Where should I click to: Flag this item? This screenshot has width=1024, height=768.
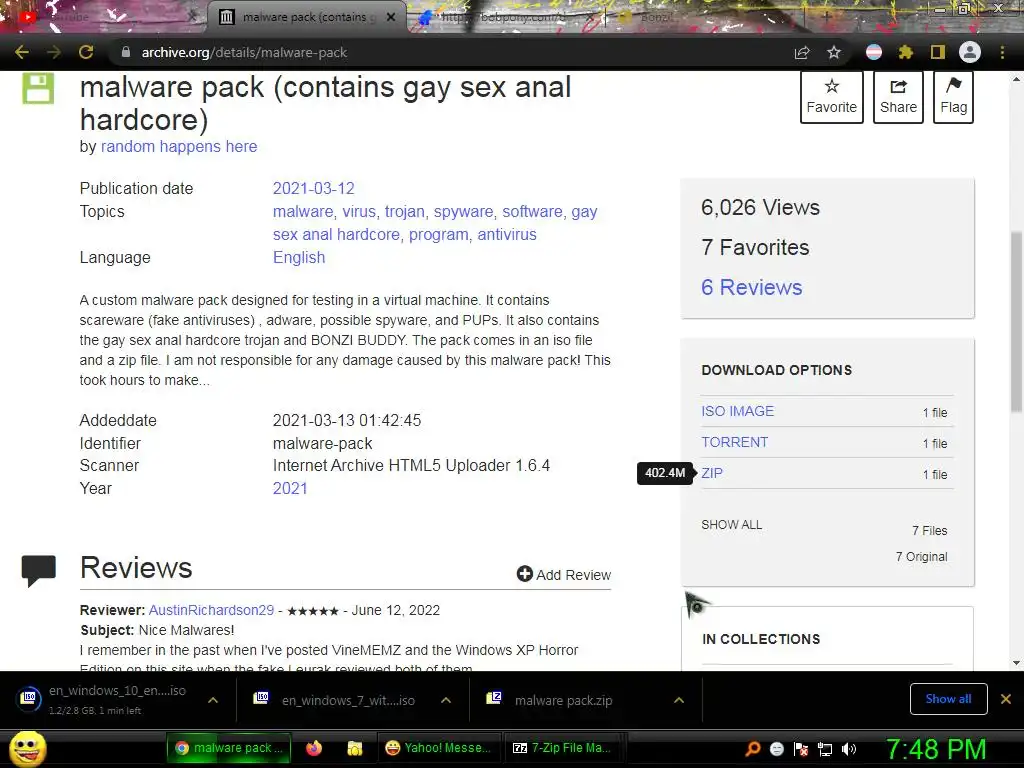coord(953,96)
